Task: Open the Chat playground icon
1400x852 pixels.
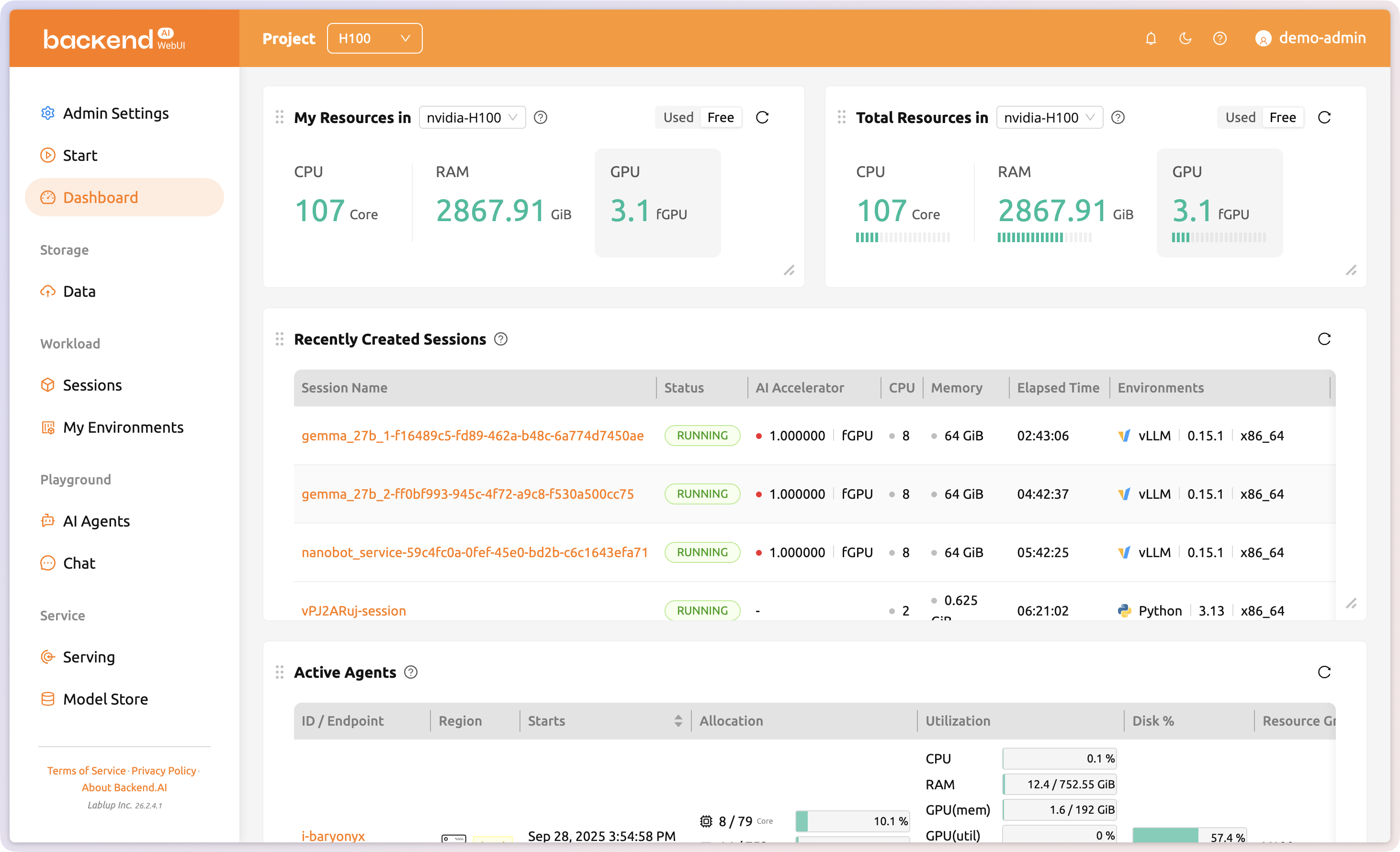Action: 48,563
